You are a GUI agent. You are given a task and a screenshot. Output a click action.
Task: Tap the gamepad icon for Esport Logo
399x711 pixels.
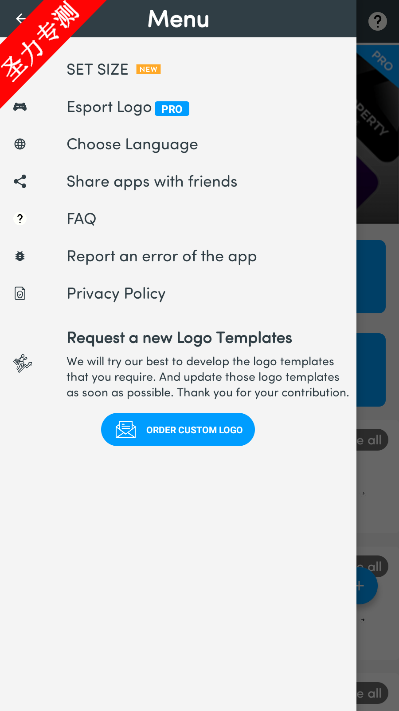(x=19, y=107)
